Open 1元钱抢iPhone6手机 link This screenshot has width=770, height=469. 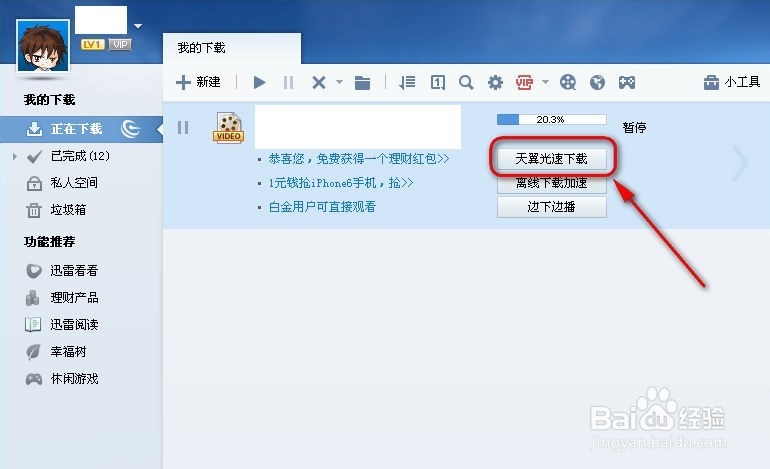[341, 183]
